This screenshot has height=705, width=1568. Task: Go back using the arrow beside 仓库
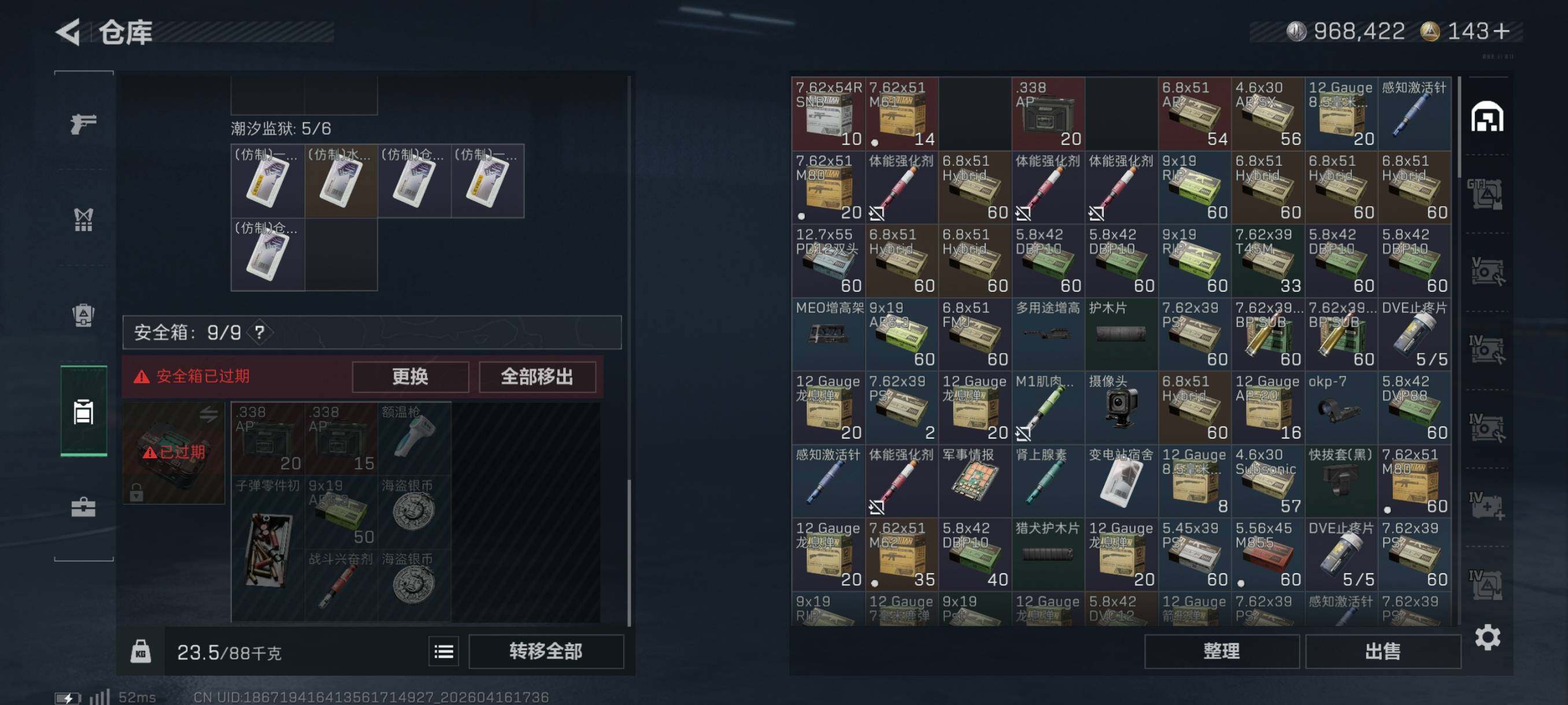coord(69,32)
